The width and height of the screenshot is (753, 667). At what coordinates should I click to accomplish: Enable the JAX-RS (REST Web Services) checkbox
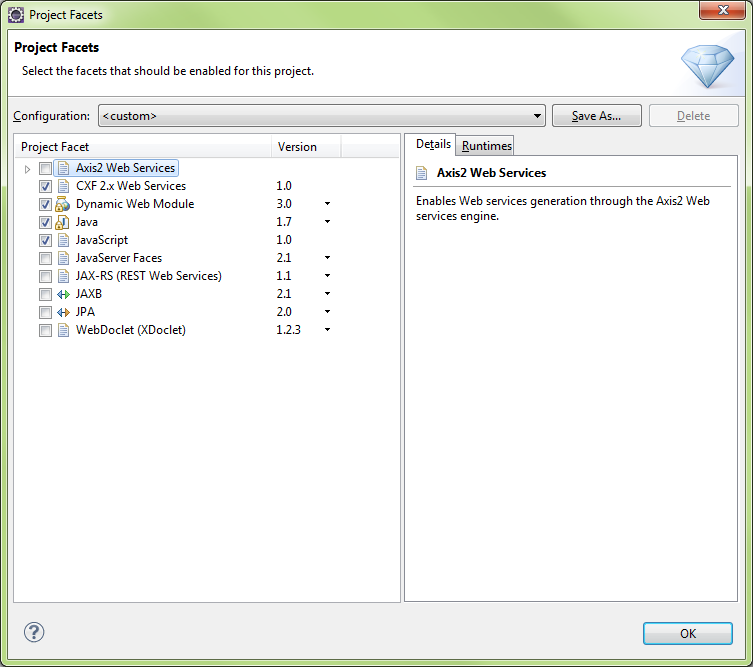point(46,277)
